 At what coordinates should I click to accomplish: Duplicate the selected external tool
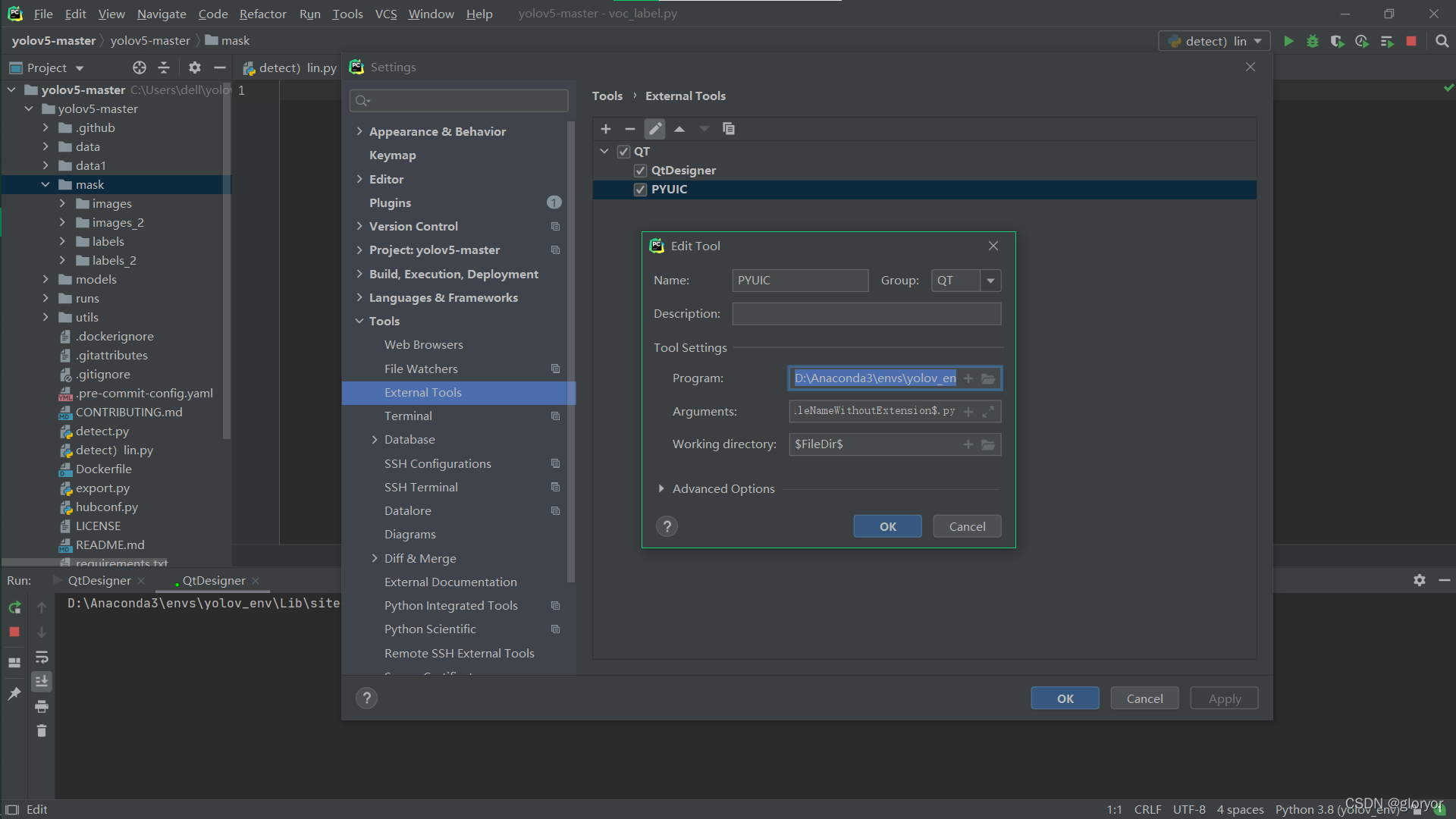(728, 129)
